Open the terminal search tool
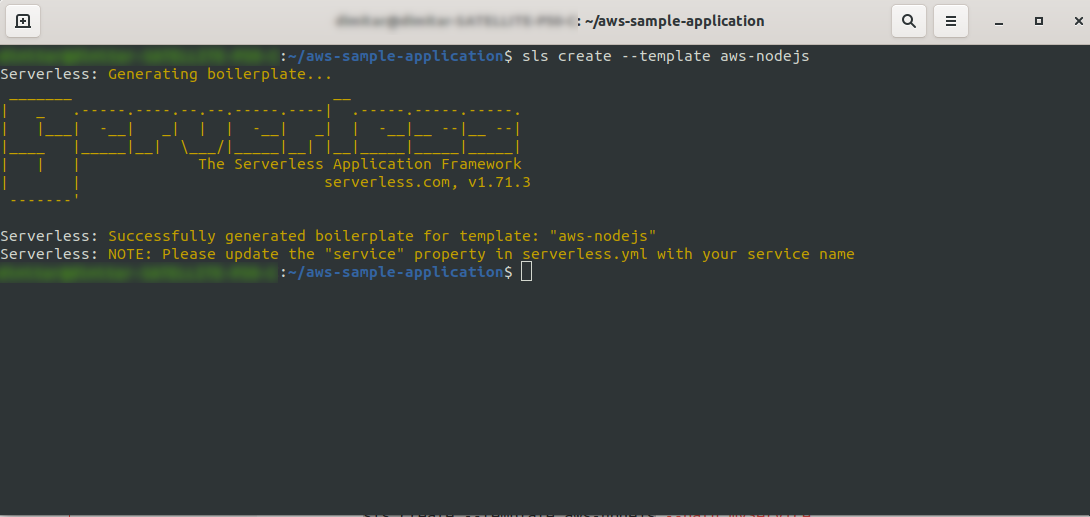This screenshot has width=1090, height=517. coord(909,22)
